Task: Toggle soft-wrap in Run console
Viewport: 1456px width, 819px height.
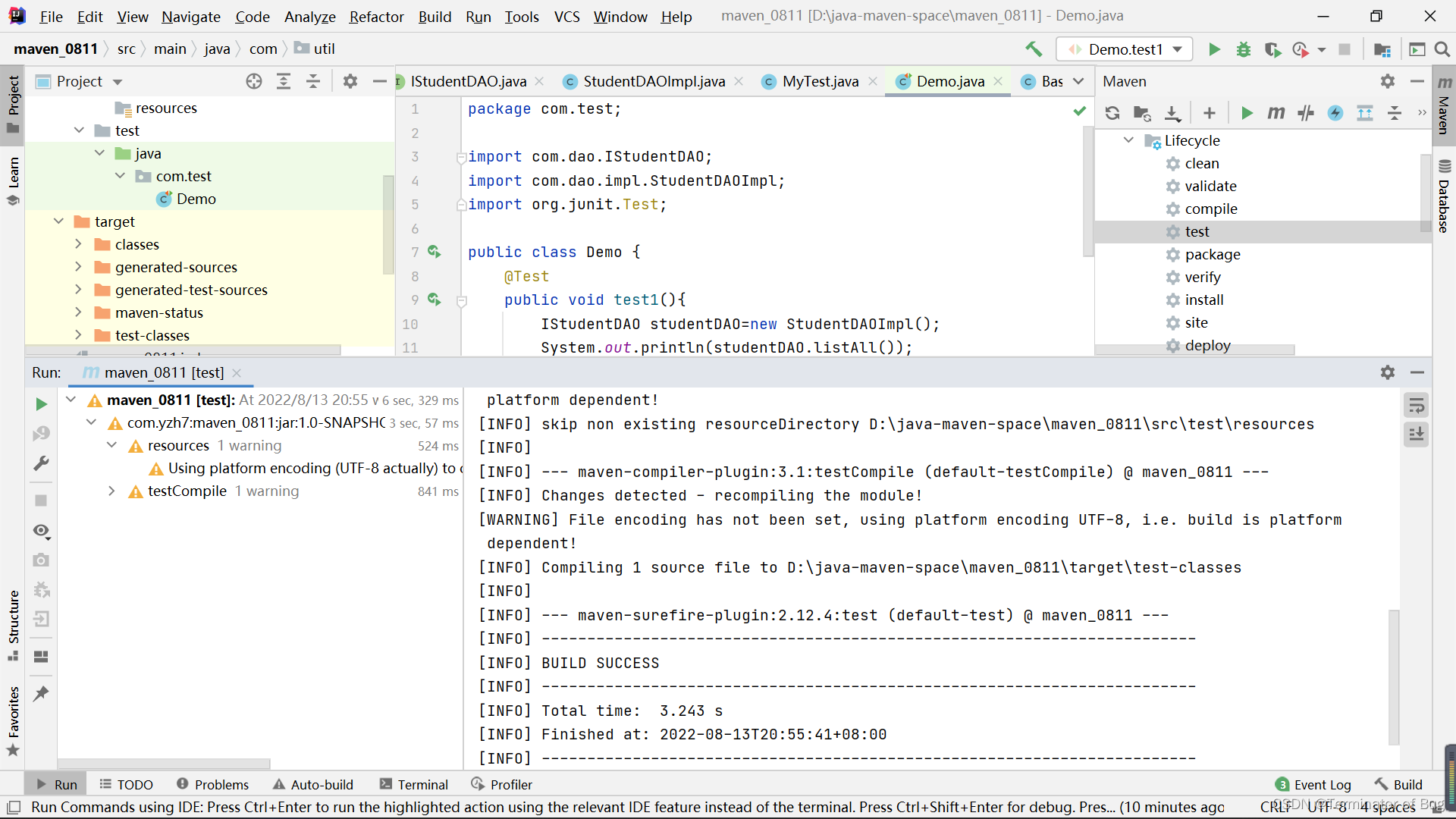Action: [x=1416, y=406]
